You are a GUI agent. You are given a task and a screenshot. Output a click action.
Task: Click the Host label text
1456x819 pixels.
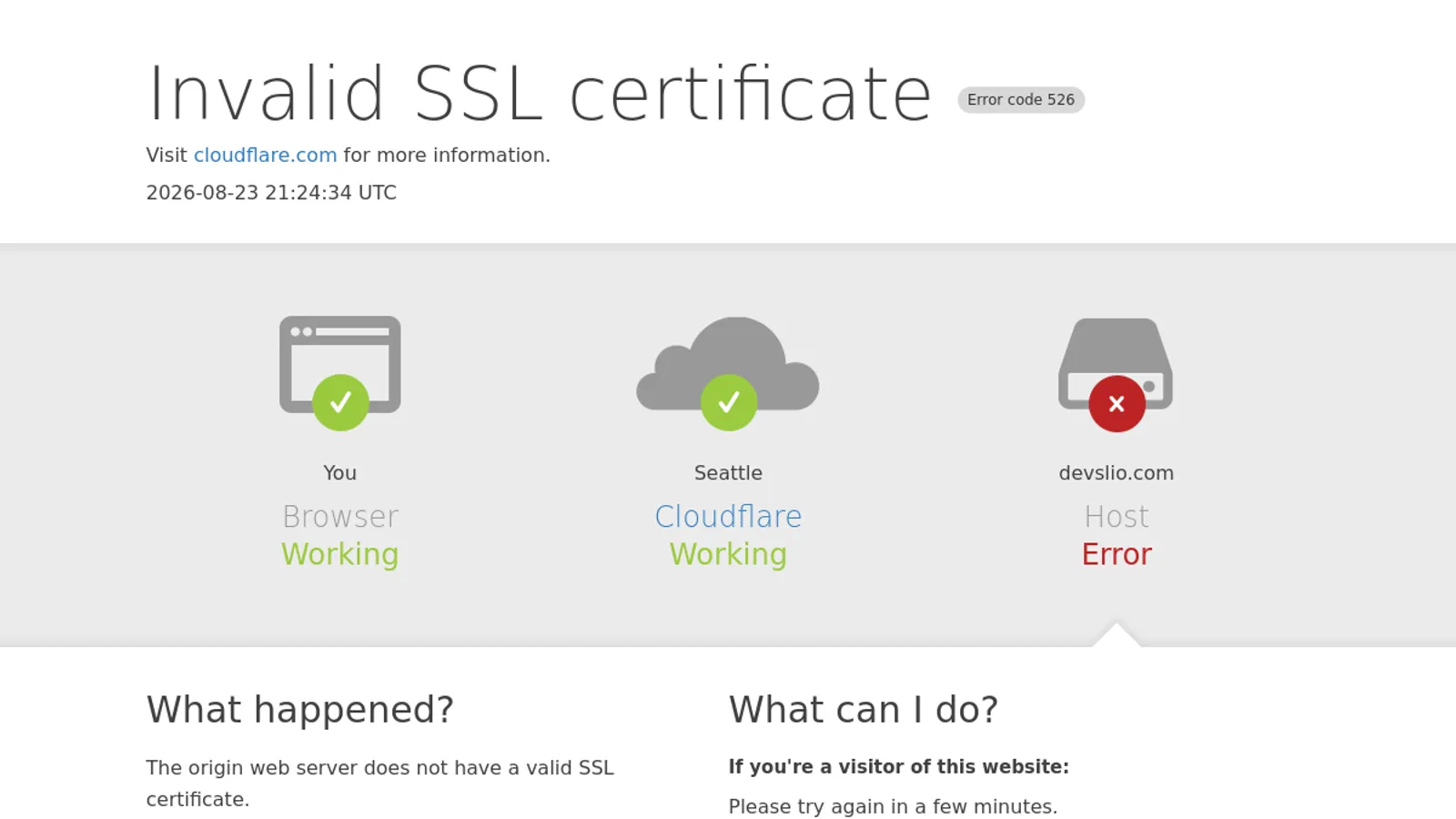coord(1117,517)
